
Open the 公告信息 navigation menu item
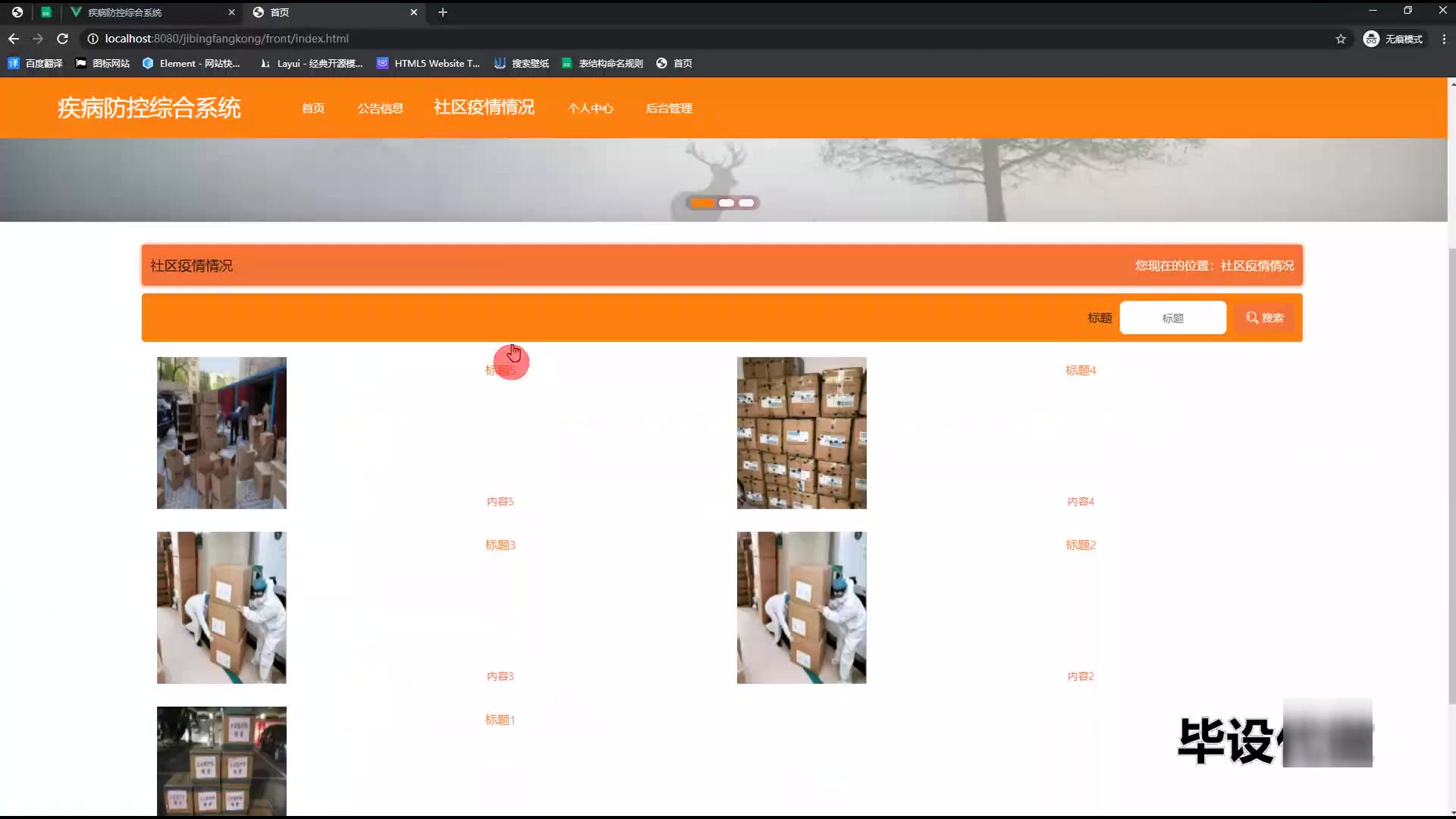pyautogui.click(x=380, y=108)
